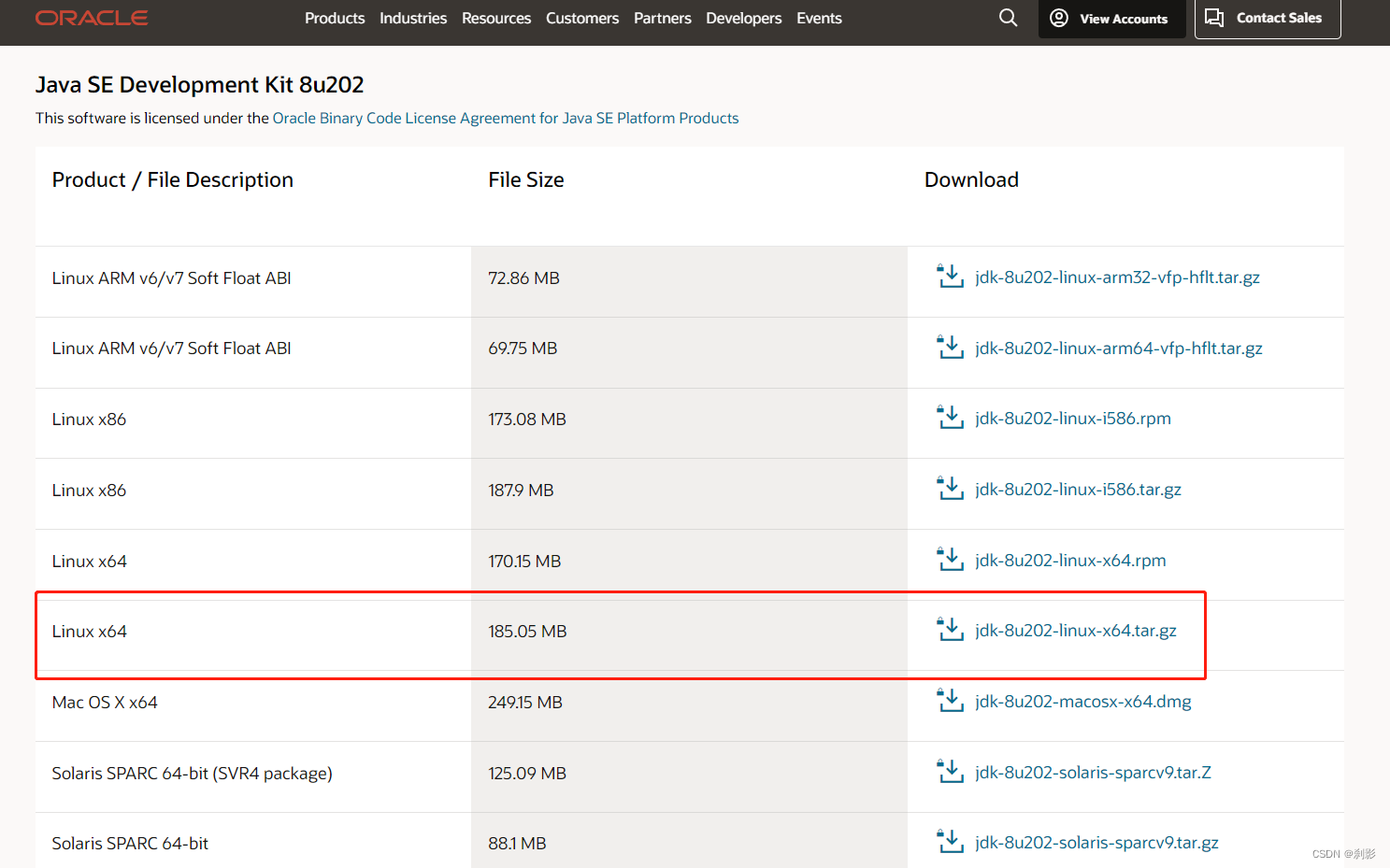Click the download icon for jdk-8u202-linux-arm32-vfp-hflt.tar.gz
The image size is (1390, 868).
950,277
